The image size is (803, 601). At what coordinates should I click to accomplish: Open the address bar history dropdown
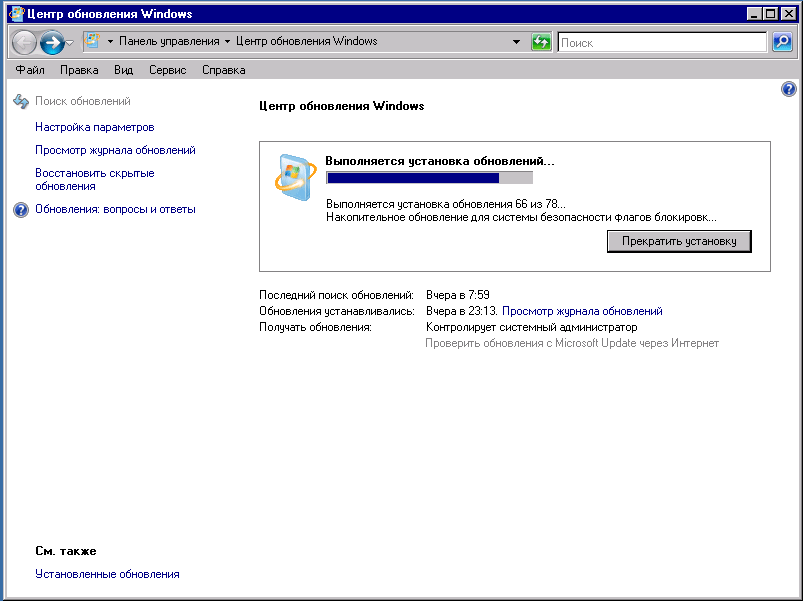516,42
